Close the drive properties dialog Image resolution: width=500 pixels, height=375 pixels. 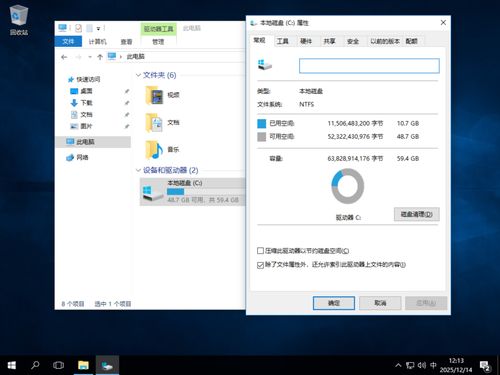pos(443,23)
